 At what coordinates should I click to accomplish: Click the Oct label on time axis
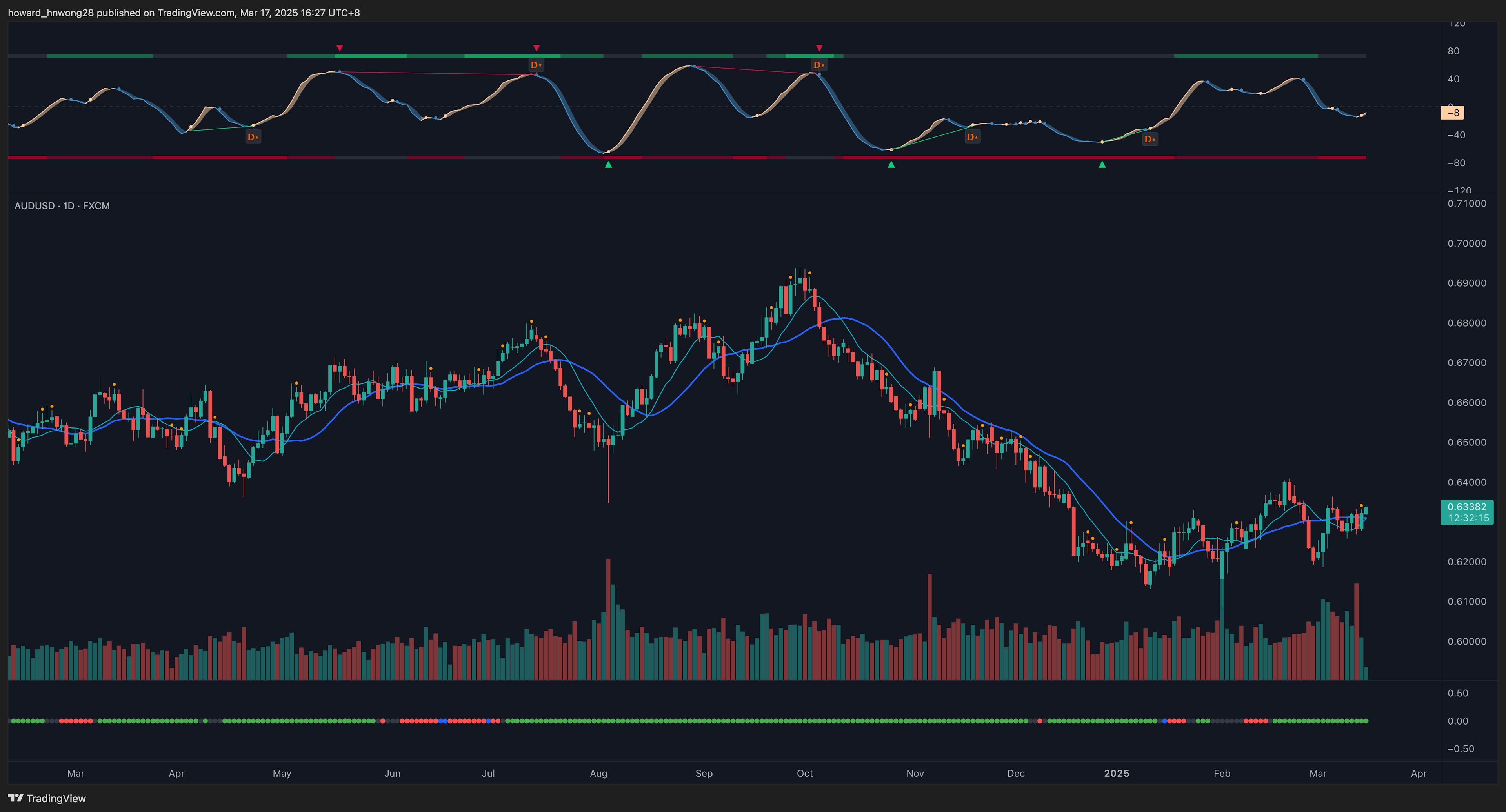[805, 774]
